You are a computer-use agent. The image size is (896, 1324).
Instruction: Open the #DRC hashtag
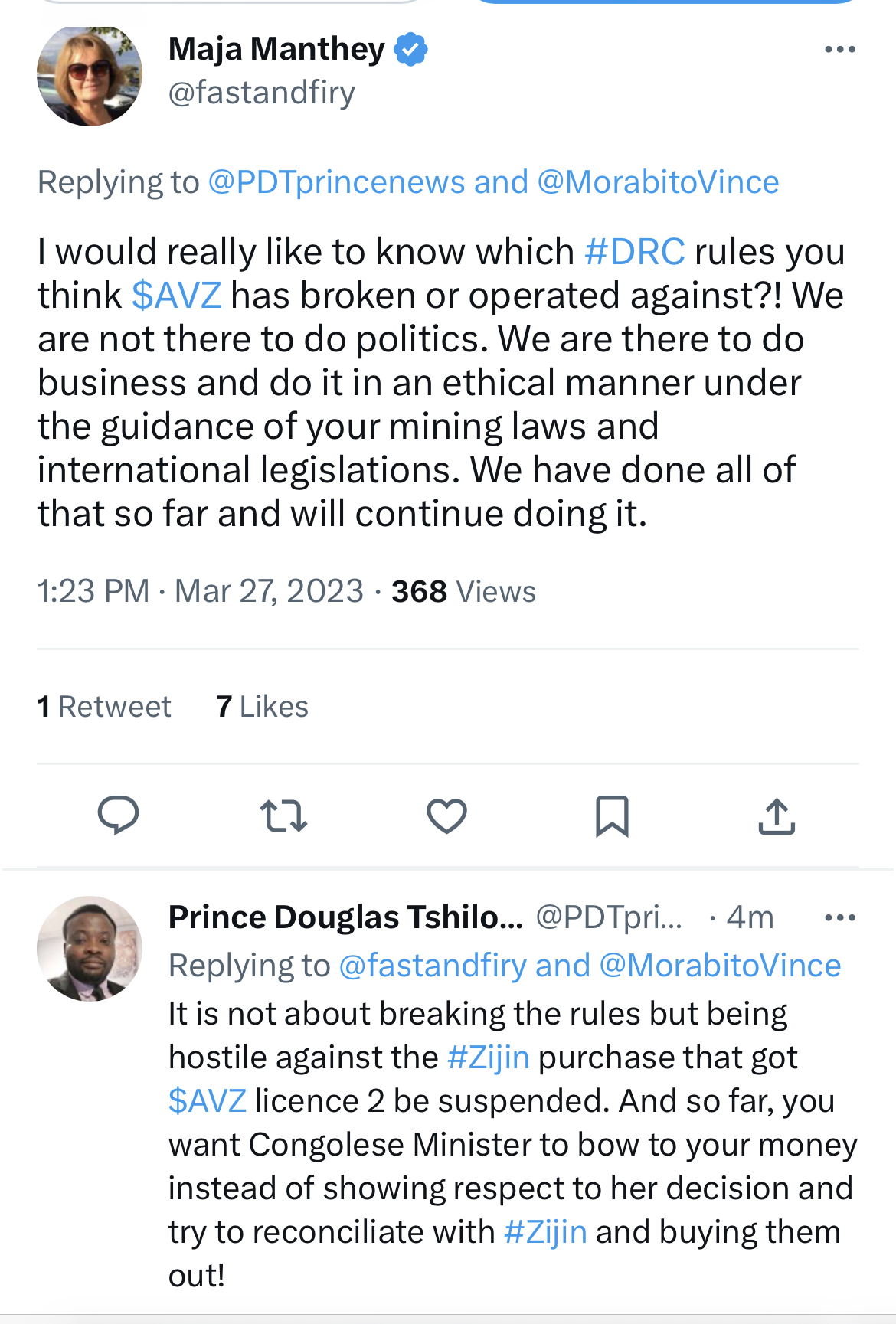click(634, 252)
